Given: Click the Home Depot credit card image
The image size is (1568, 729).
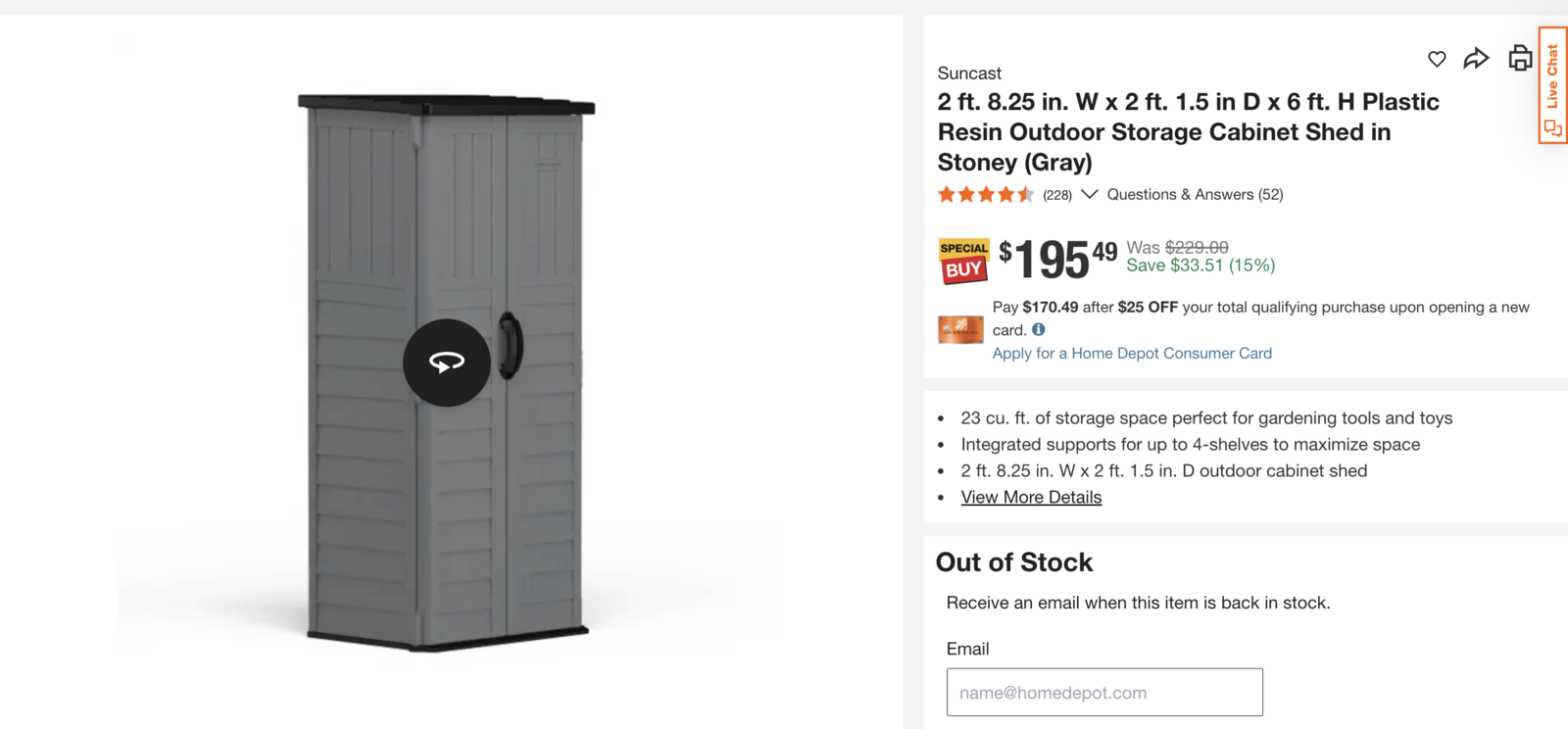Looking at the screenshot, I should point(961,329).
